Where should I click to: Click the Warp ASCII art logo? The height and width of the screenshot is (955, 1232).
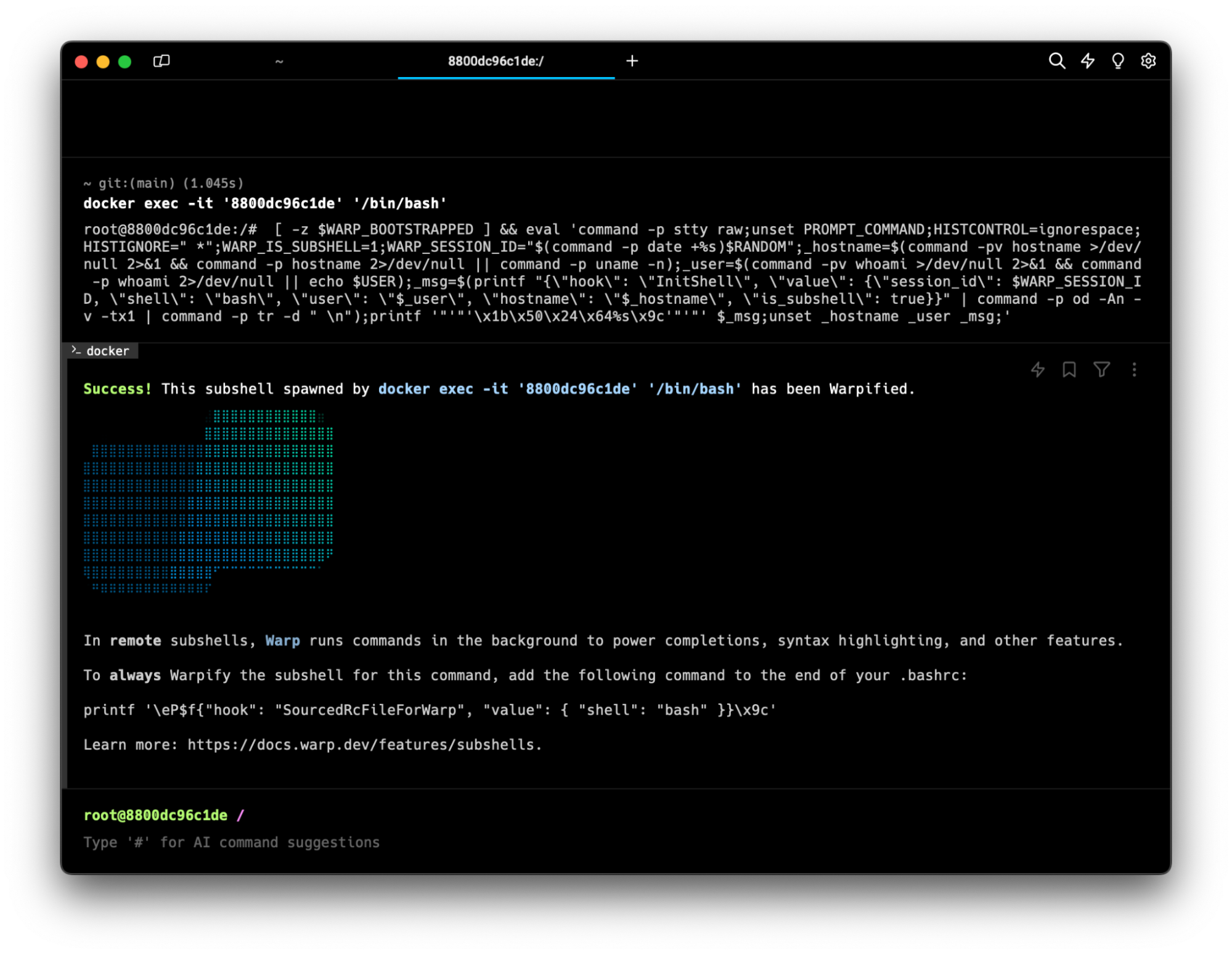(208, 501)
